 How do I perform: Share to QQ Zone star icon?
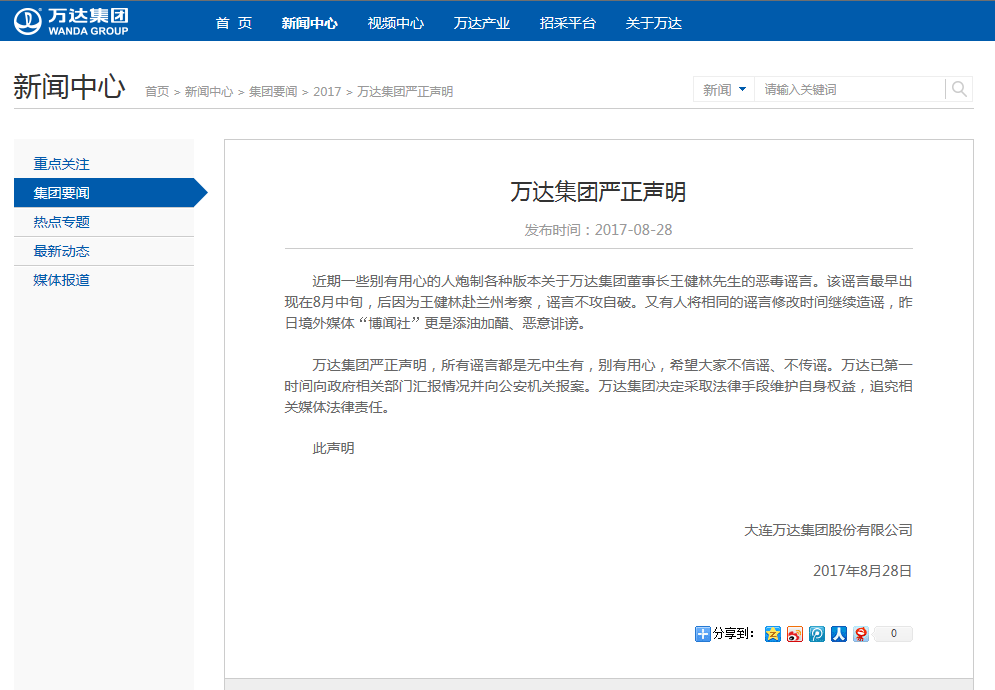pos(772,634)
